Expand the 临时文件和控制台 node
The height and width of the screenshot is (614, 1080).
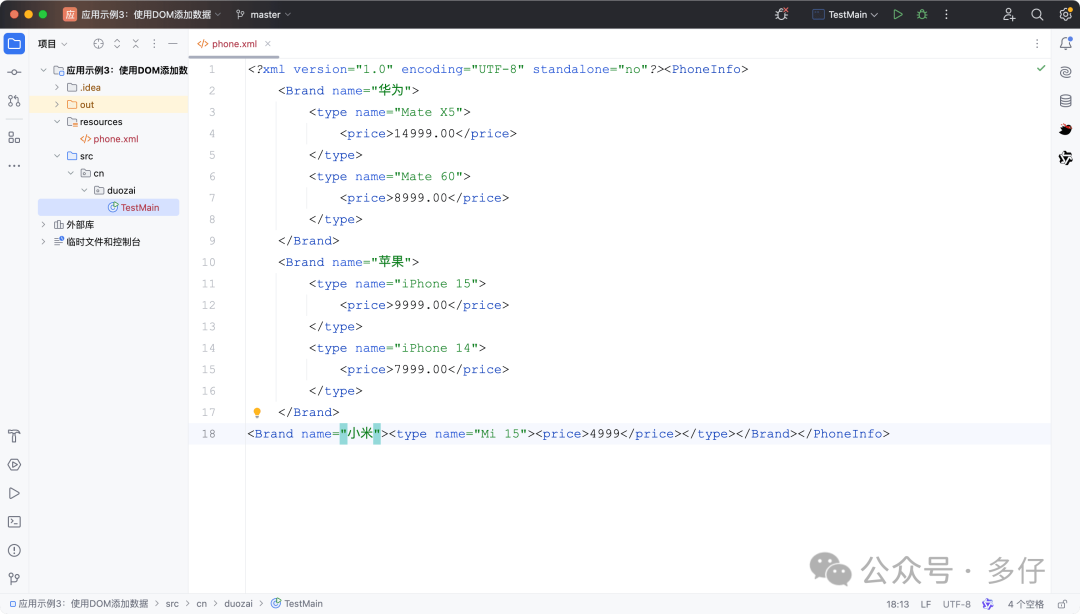tap(43, 242)
